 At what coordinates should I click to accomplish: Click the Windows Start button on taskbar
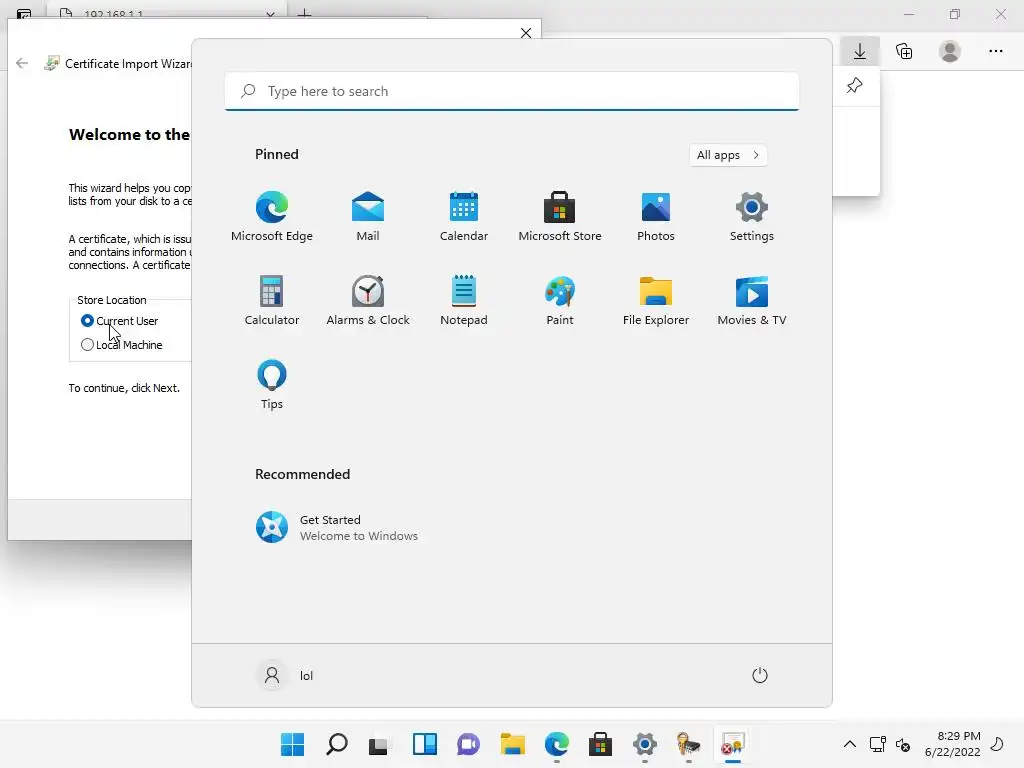(293, 744)
